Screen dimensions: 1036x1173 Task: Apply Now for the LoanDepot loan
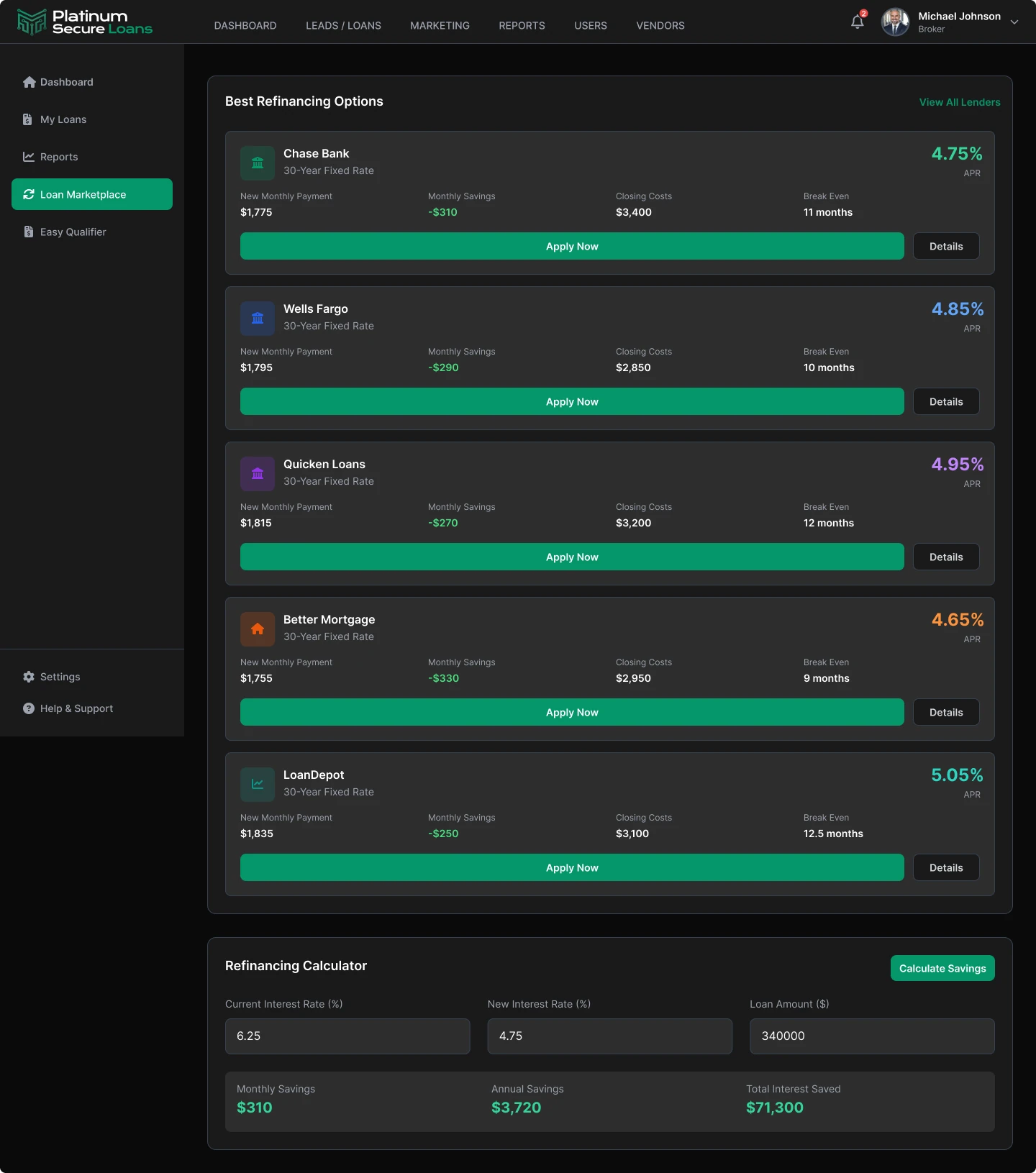click(x=572, y=867)
